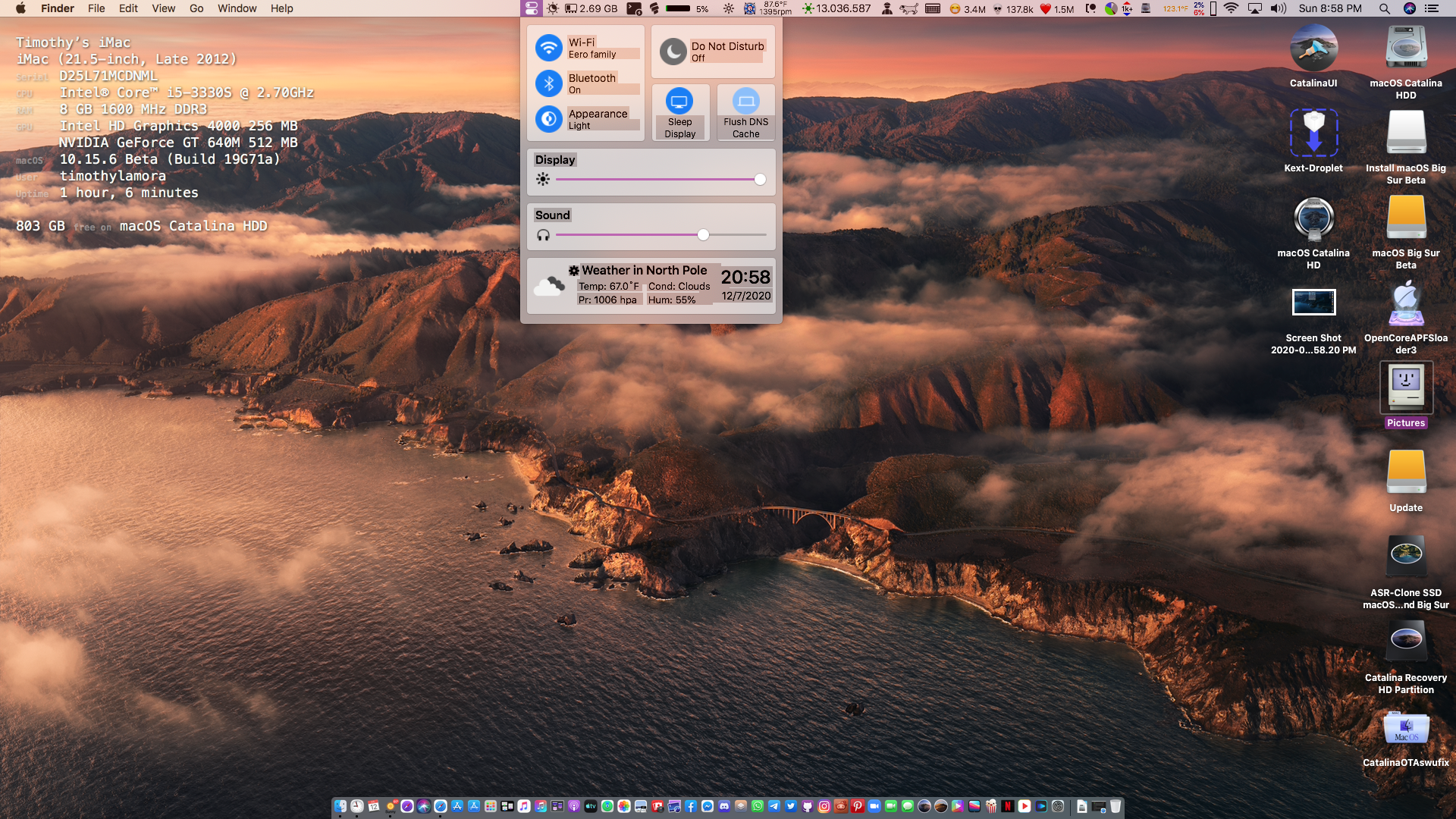The width and height of the screenshot is (1456, 819).
Task: Open the Go menu
Action: (196, 8)
